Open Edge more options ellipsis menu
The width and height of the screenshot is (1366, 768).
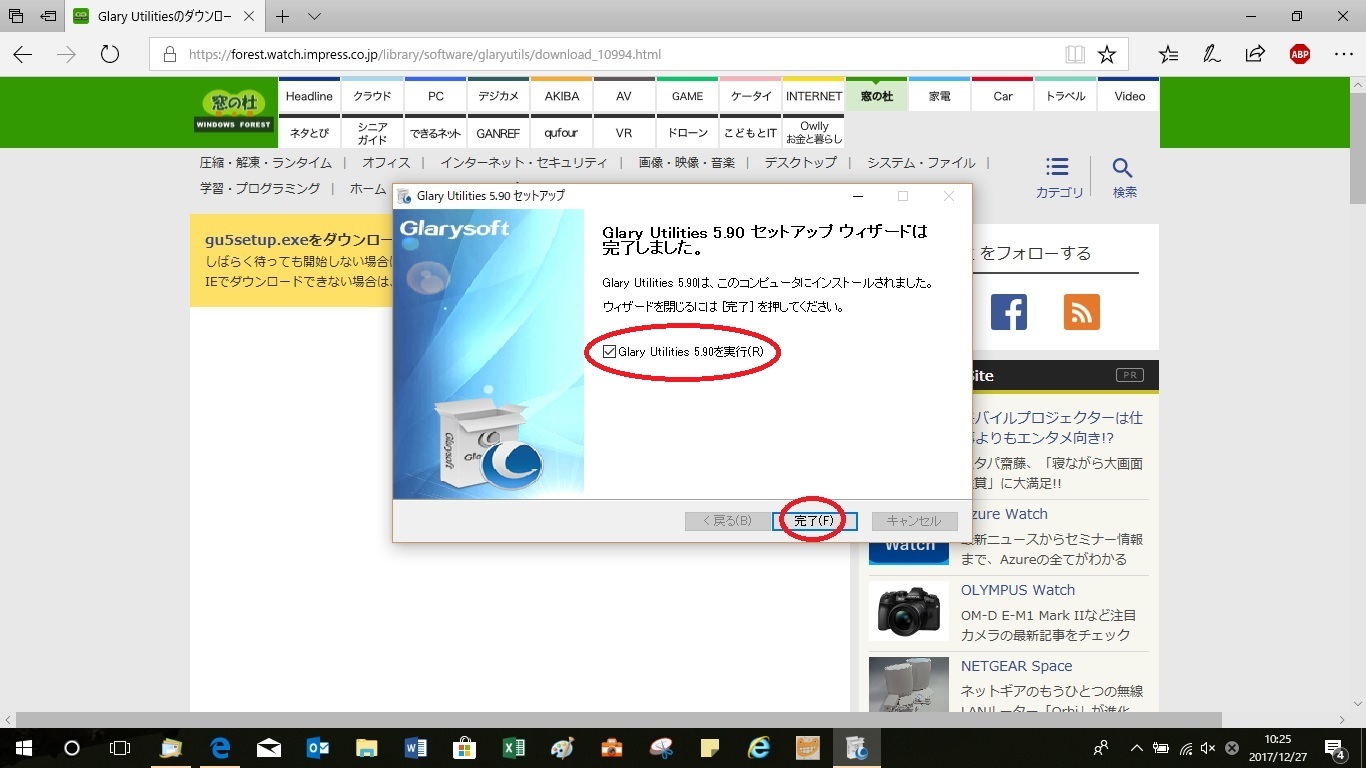[1343, 54]
